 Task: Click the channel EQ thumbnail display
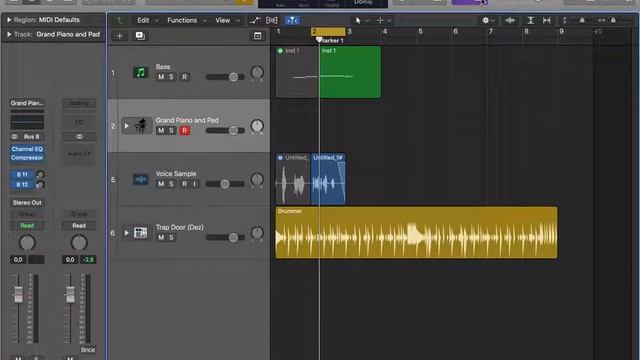(x=27, y=122)
